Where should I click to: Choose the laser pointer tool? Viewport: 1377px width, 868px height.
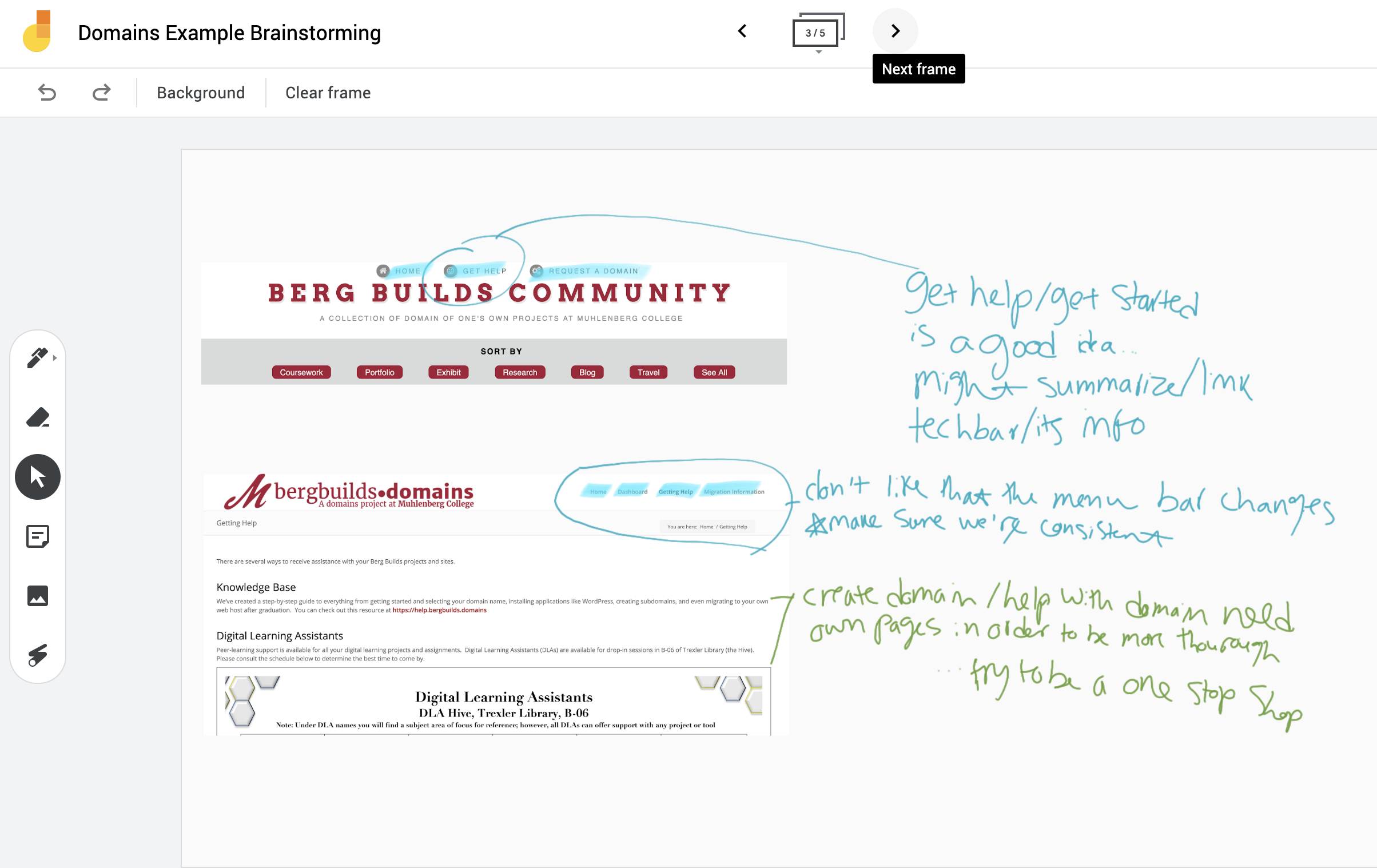(x=38, y=655)
